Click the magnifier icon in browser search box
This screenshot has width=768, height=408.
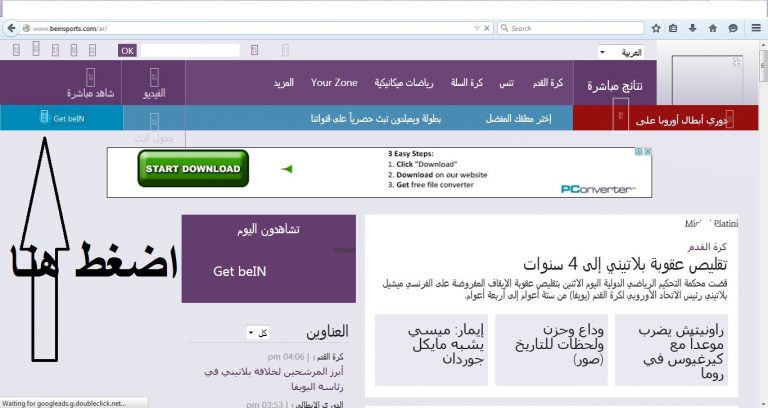point(504,28)
